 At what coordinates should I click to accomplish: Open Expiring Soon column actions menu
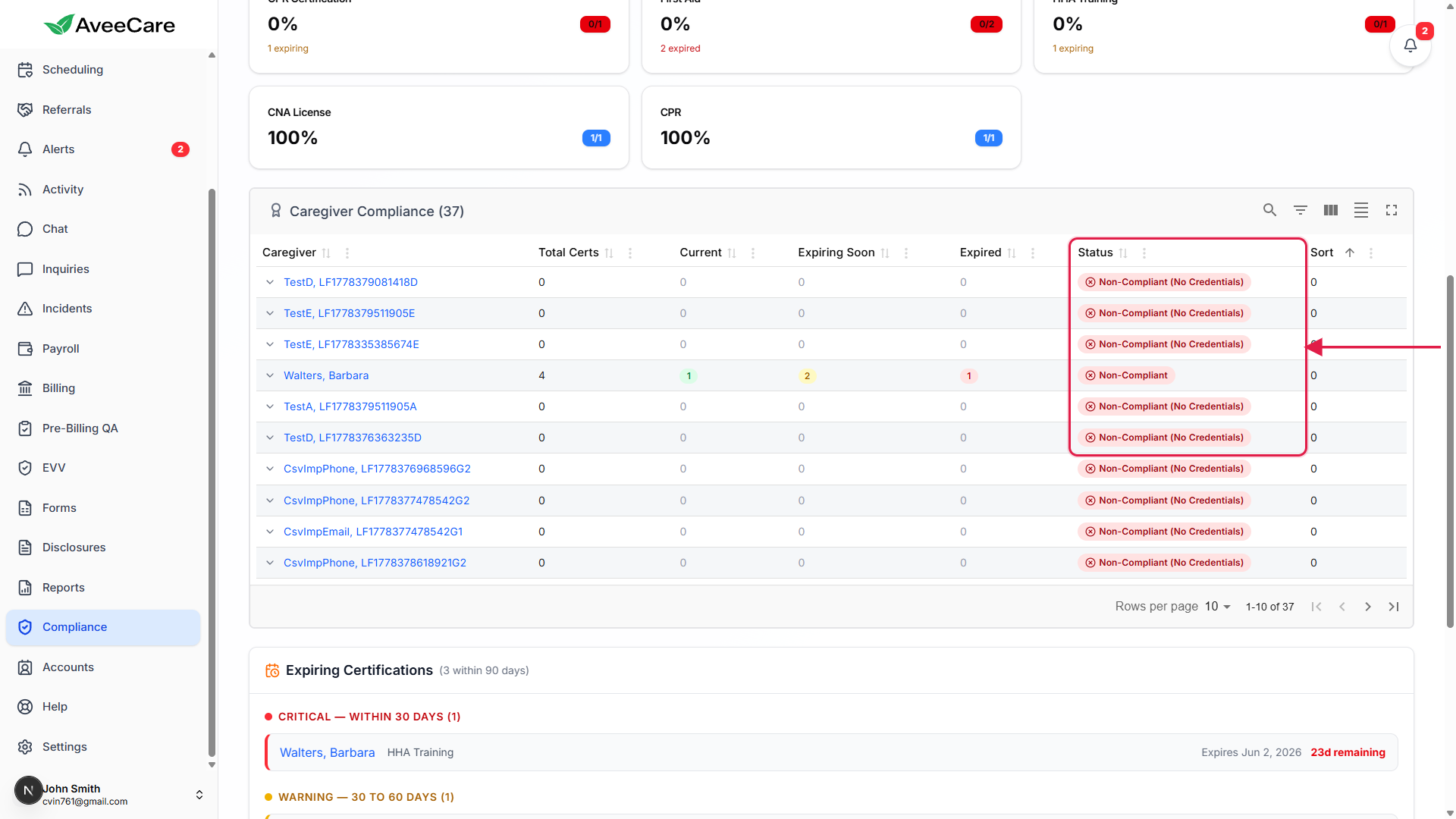[906, 253]
